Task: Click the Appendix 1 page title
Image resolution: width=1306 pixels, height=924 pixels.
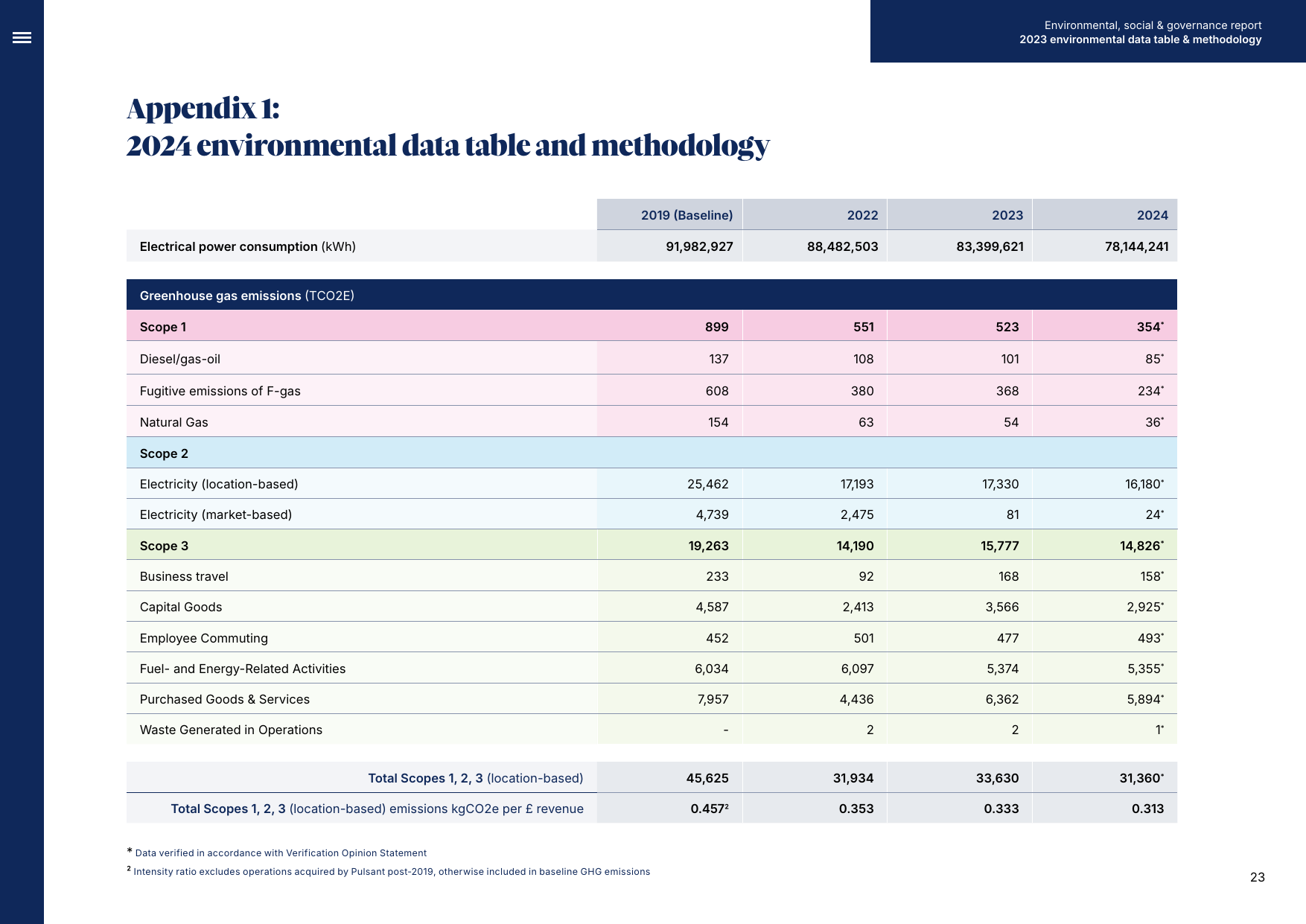Action: (x=447, y=127)
